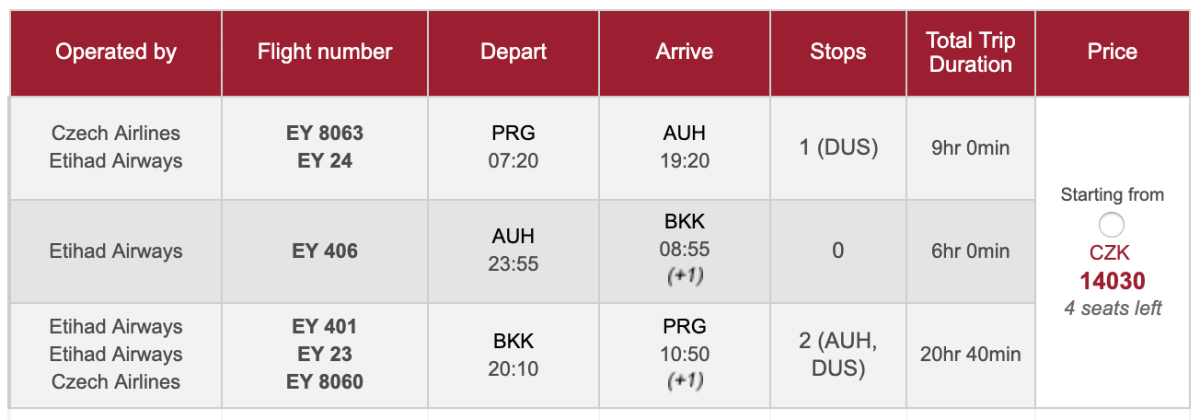
Task: Click the 1 (DUS) stops cell
Action: coord(838,148)
